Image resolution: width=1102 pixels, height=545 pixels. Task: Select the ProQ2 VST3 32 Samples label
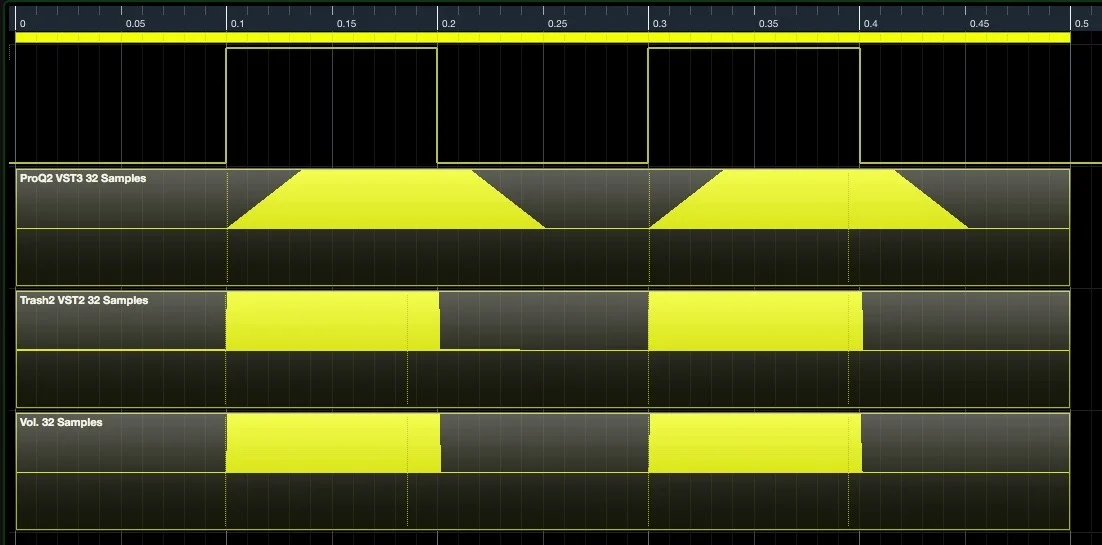(83, 179)
